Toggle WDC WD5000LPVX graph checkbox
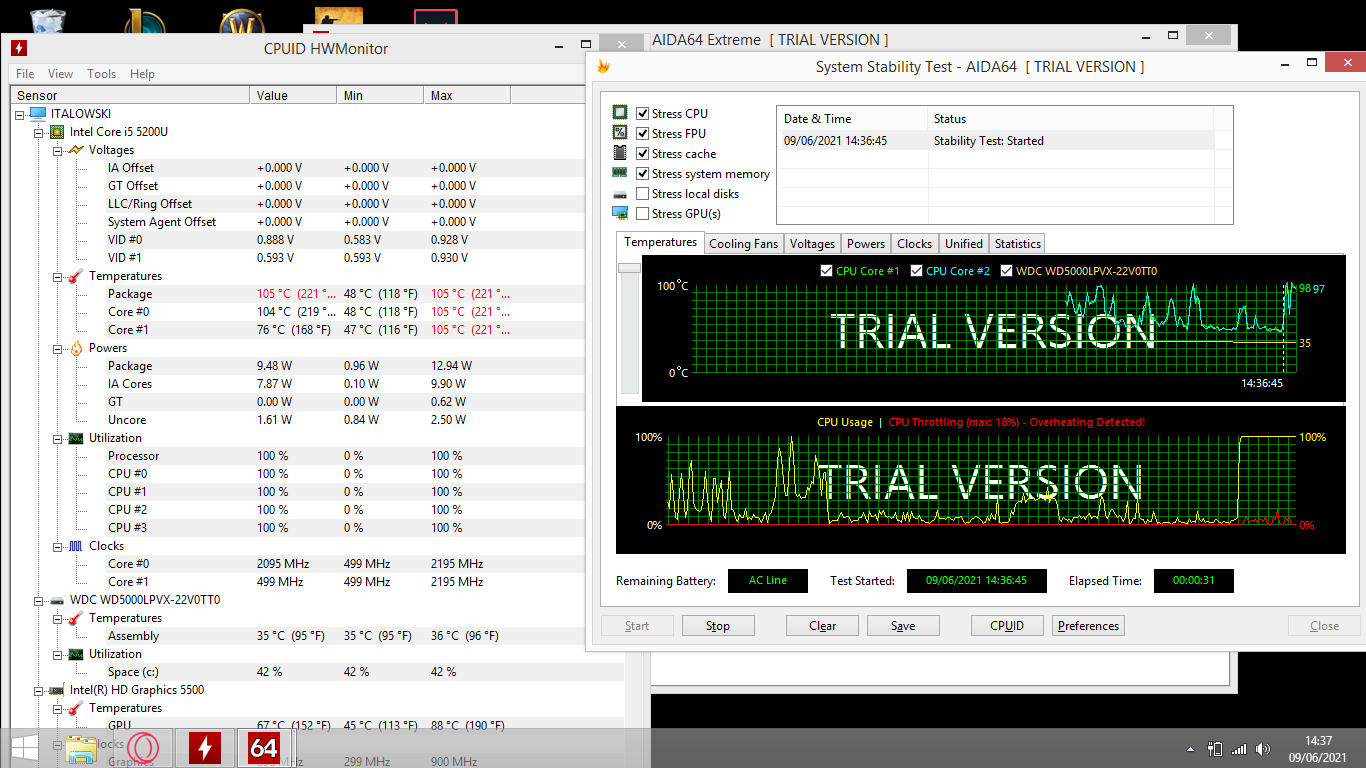The height and width of the screenshot is (768, 1366). (x=1006, y=271)
